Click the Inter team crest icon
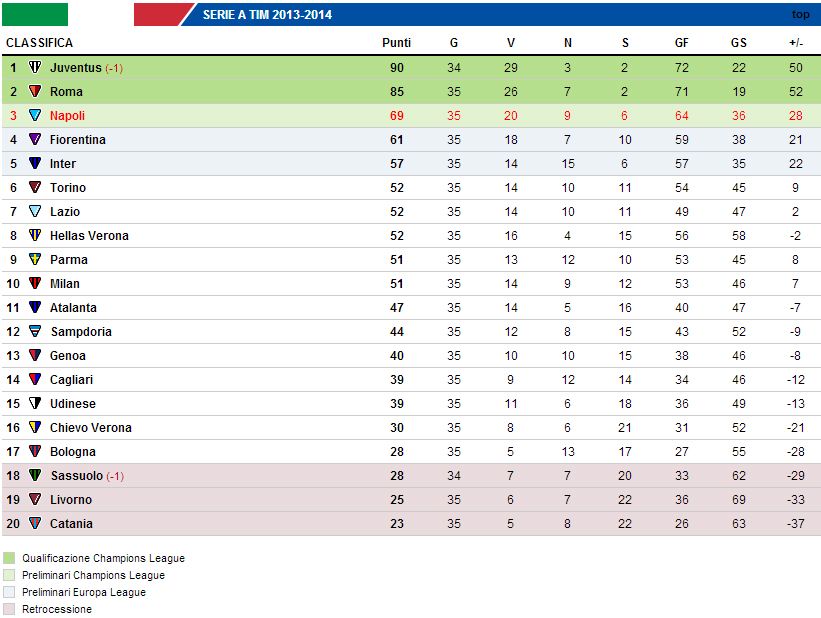This screenshot has width=821, height=618. [35, 163]
